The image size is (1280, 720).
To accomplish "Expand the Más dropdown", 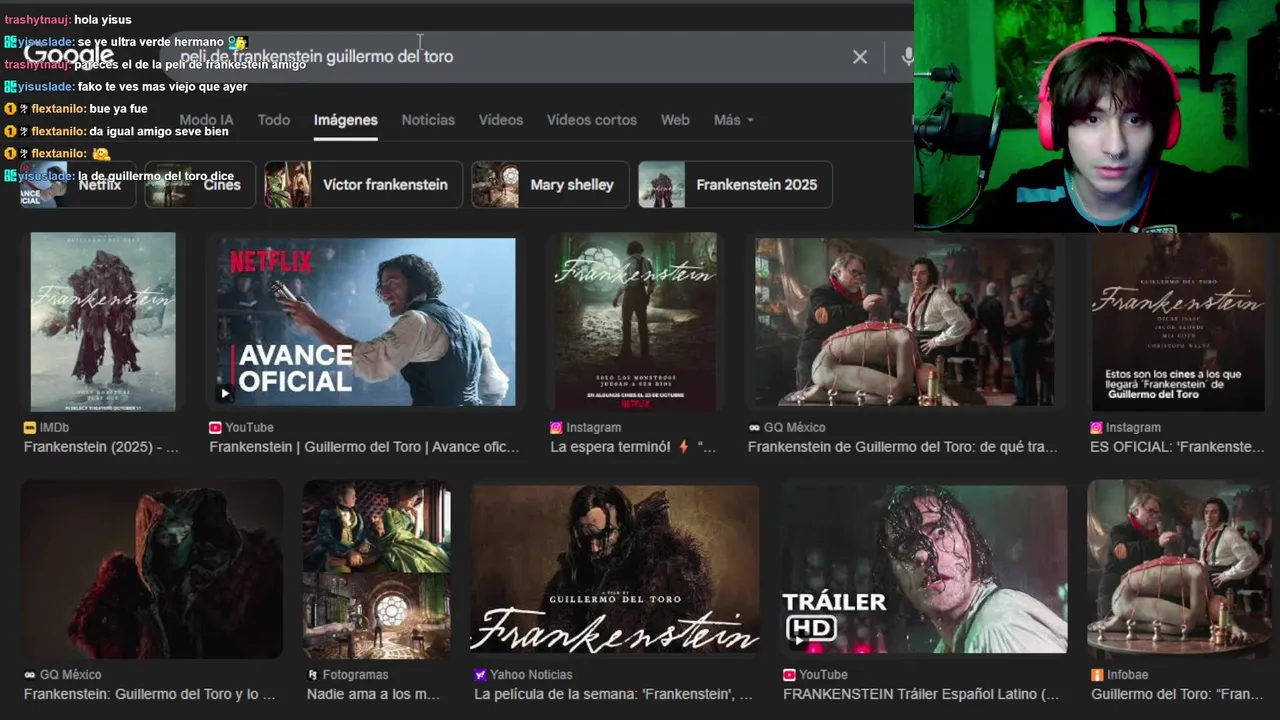I will click(x=734, y=120).
